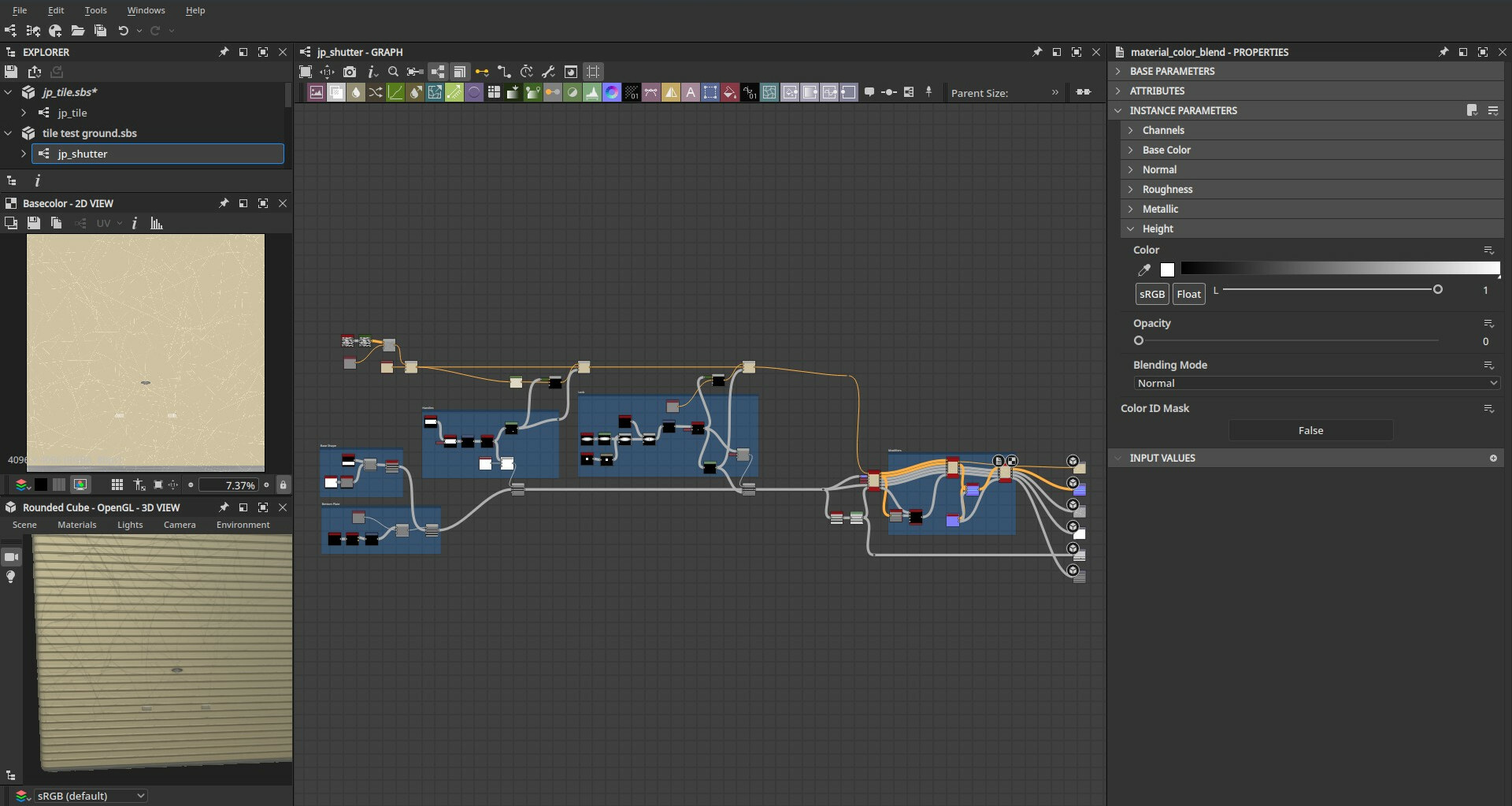Click the magnifier search icon in graph toolbar
The height and width of the screenshot is (806, 1512).
[393, 72]
